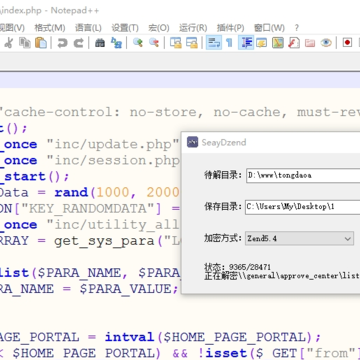Screen dimensions: 360x360
Task: Click the SeayDzend dialog title icon
Action: 193,142
